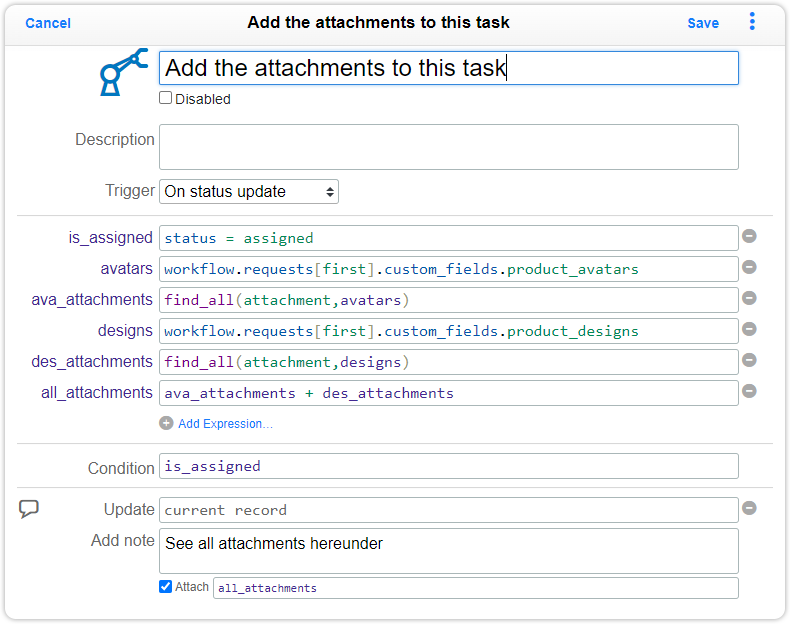Click the designs variable label
The height and width of the screenshot is (624, 790).
click(x=125, y=330)
